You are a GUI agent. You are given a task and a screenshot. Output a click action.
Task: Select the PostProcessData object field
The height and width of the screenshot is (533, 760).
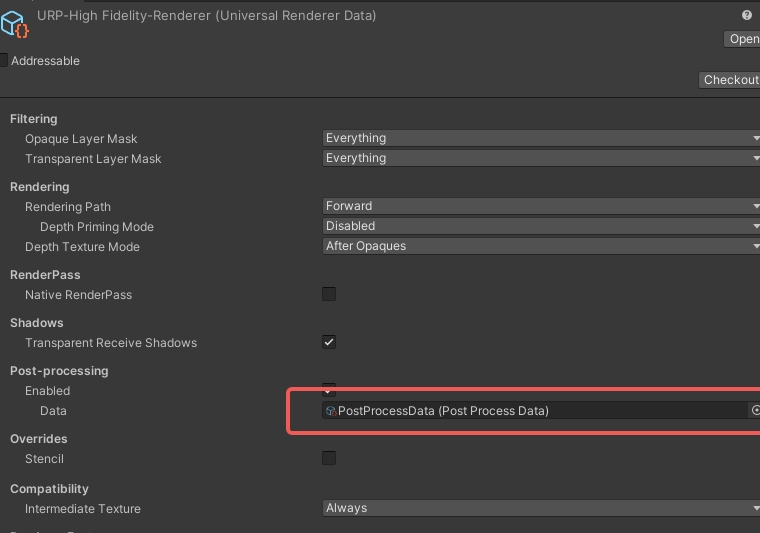click(x=535, y=410)
